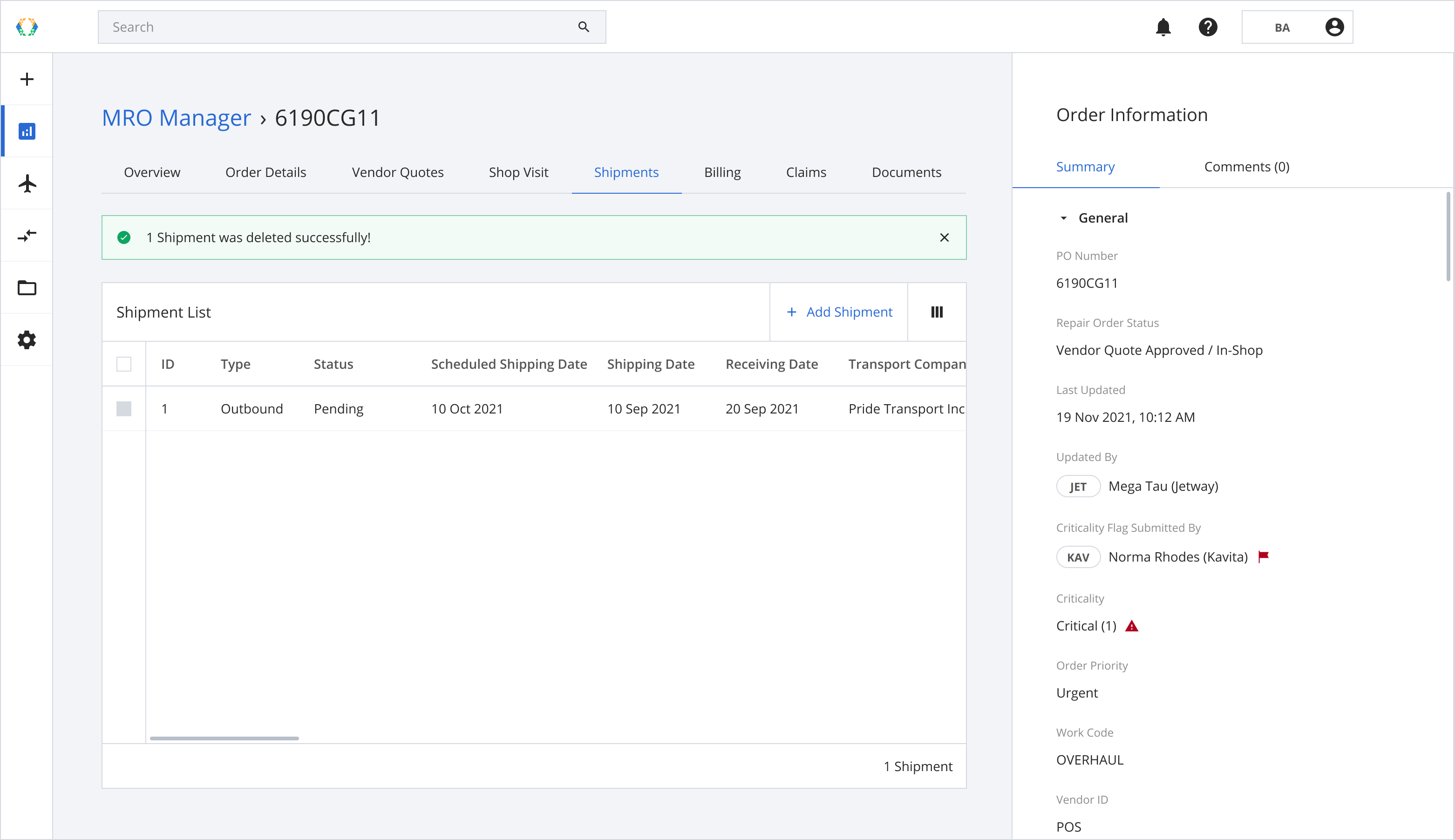Image resolution: width=1455 pixels, height=840 pixels.
Task: Click the OVERHAUL work code value
Action: click(x=1090, y=760)
